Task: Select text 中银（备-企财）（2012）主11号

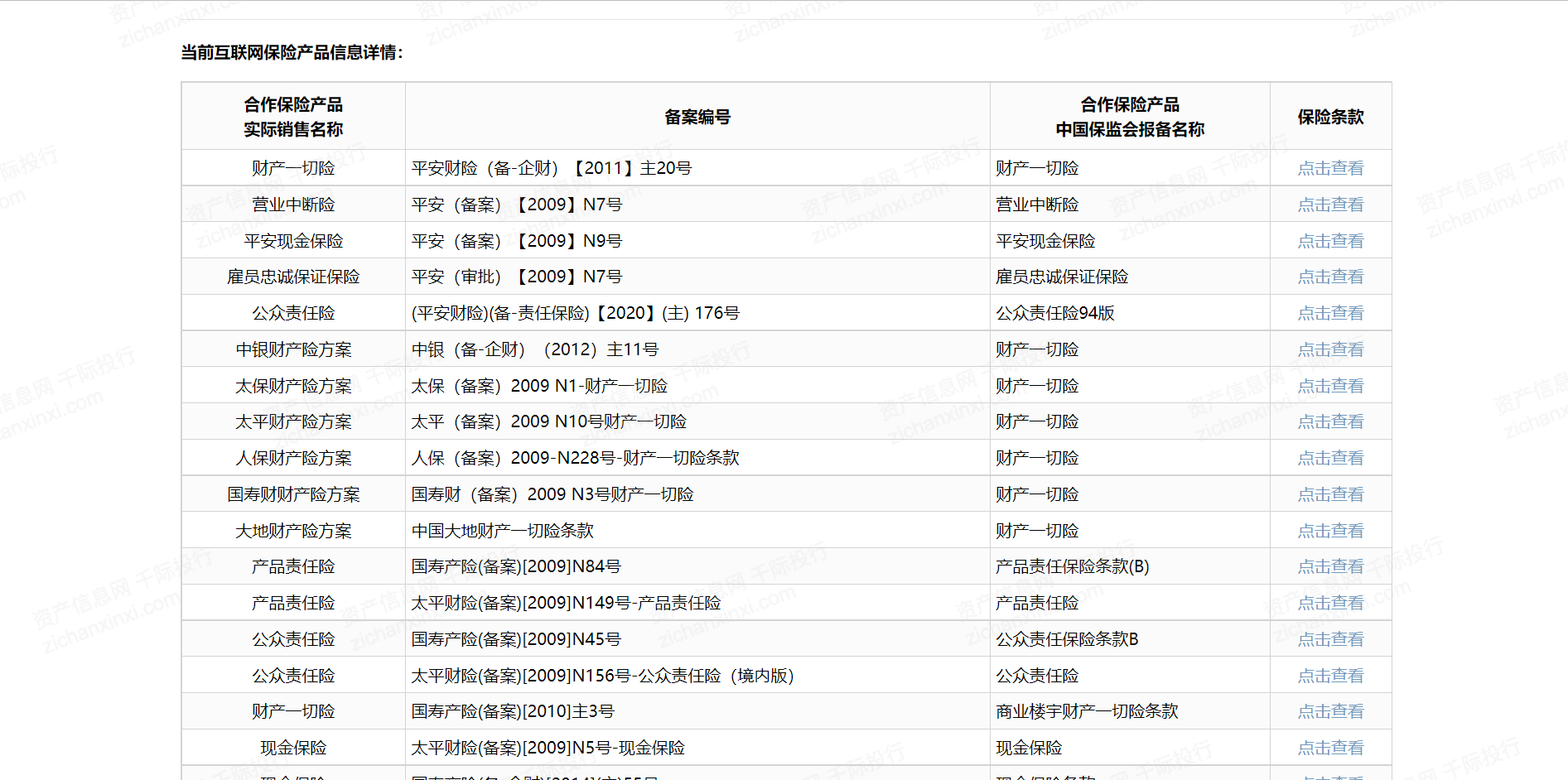Action: (535, 349)
